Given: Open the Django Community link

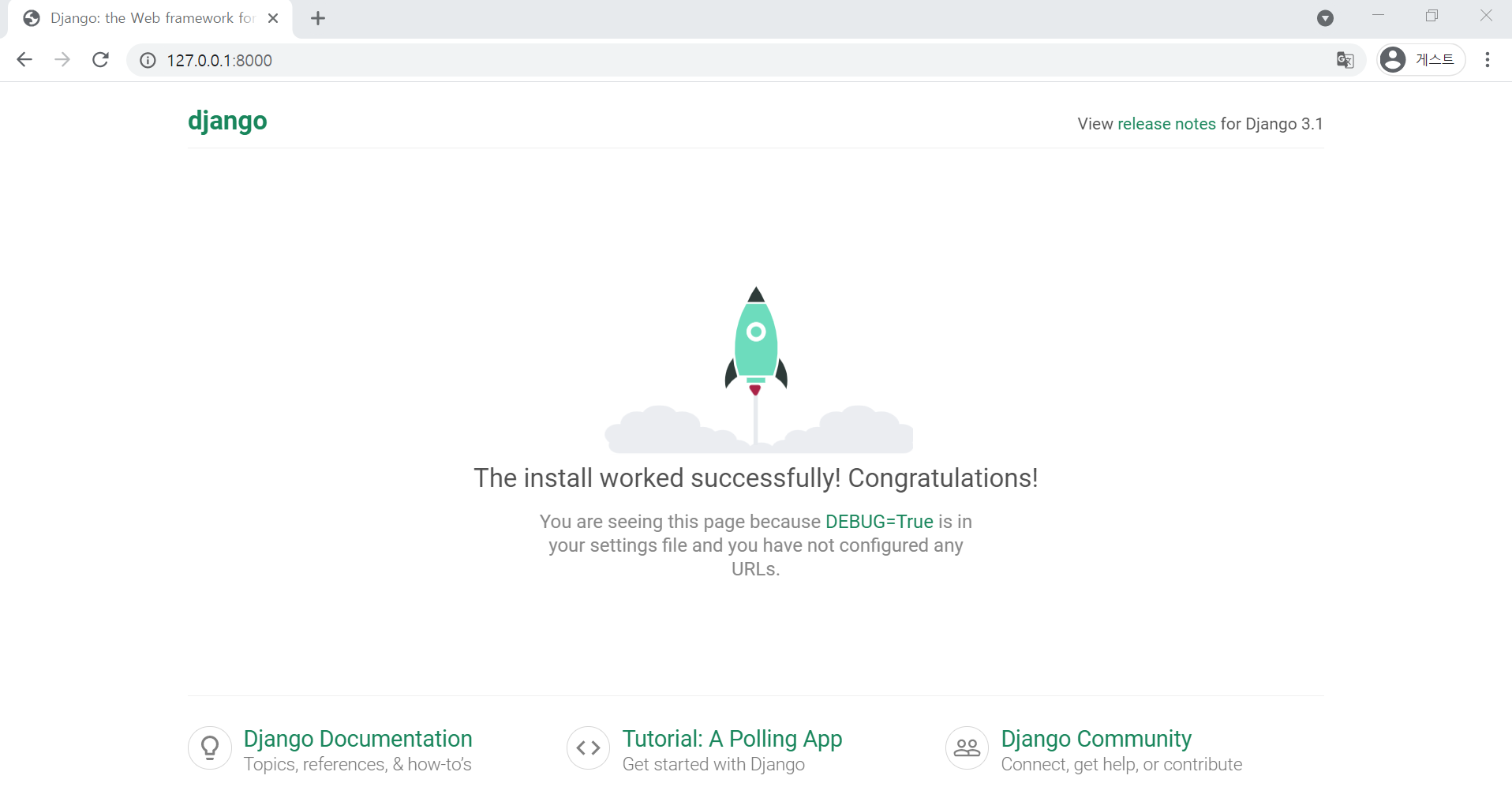Looking at the screenshot, I should (x=1096, y=739).
